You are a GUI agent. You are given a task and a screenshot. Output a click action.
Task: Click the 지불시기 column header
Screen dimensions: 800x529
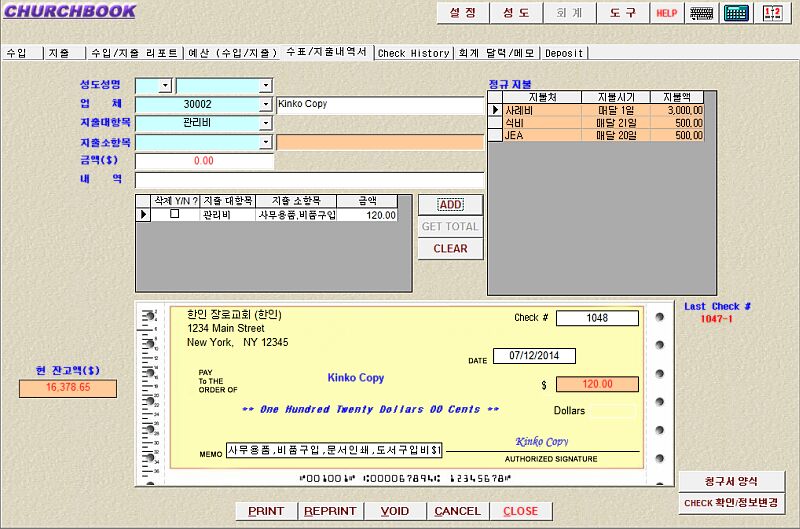click(x=616, y=97)
